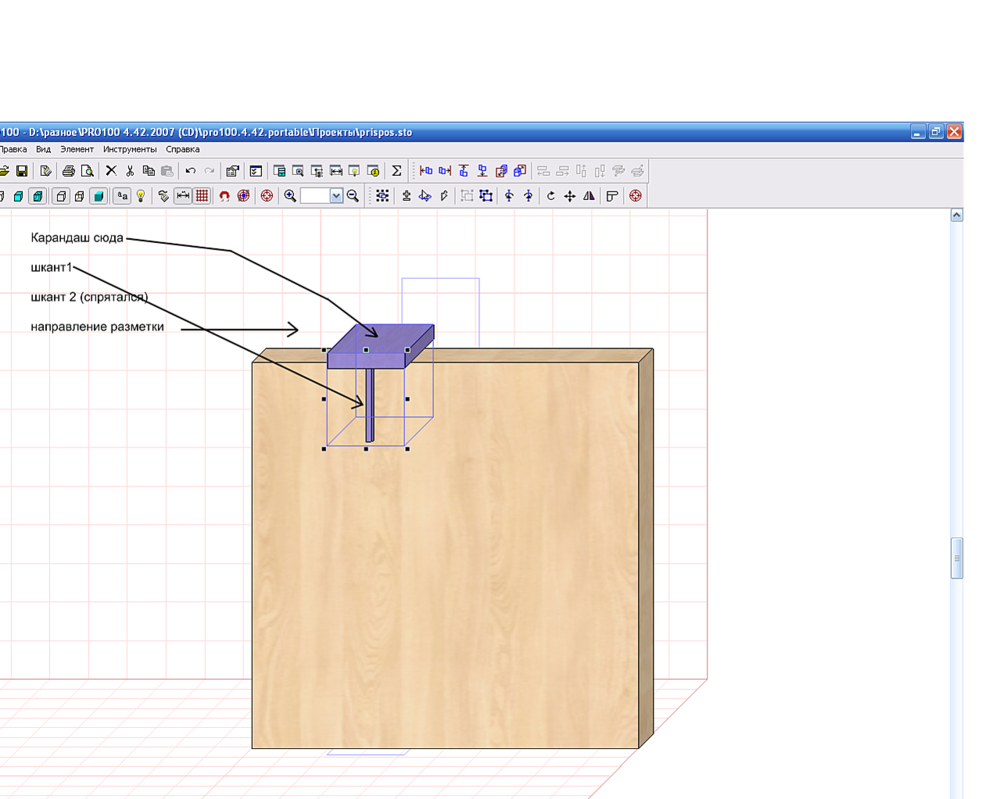1000x799 pixels.
Task: Toggle the lightbulb shading button
Action: point(141,196)
